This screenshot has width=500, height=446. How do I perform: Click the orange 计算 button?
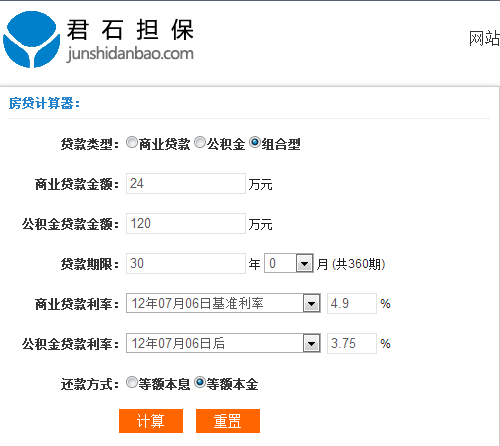(151, 421)
